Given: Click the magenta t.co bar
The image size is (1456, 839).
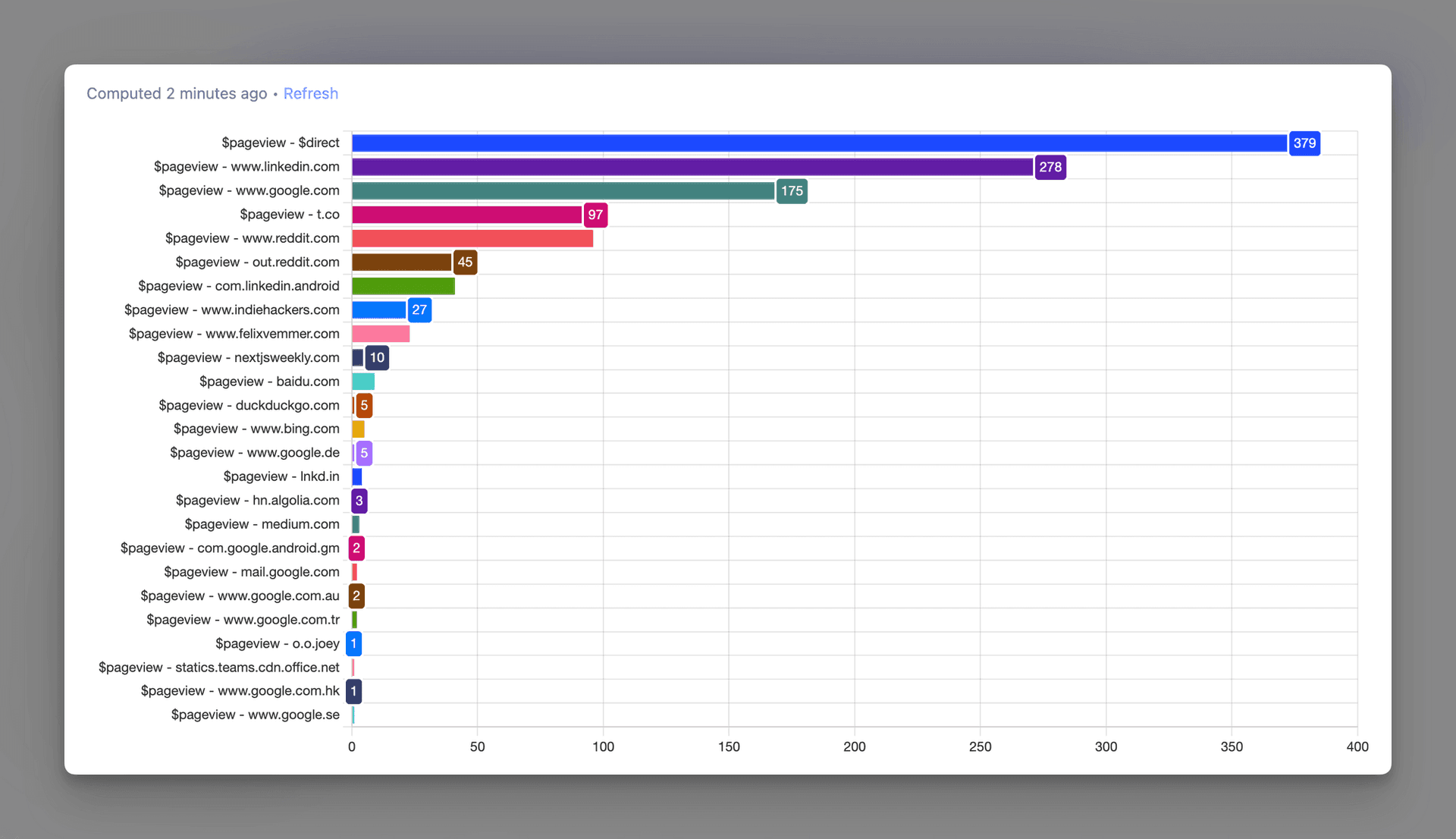Looking at the screenshot, I should tap(466, 215).
